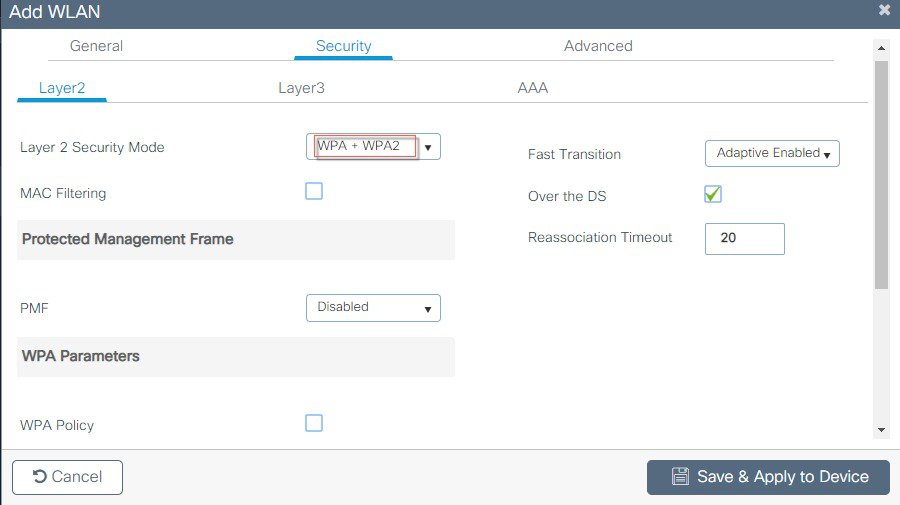Click the Reassociation Timeout label
The width and height of the screenshot is (900, 505).
pos(600,238)
